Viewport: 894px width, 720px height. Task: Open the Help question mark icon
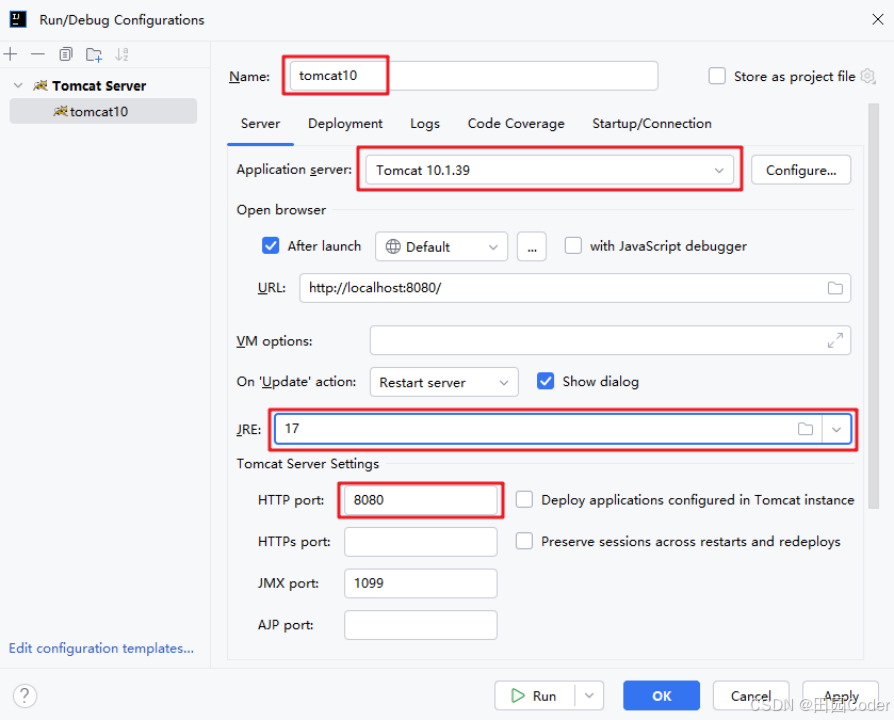[x=24, y=695]
